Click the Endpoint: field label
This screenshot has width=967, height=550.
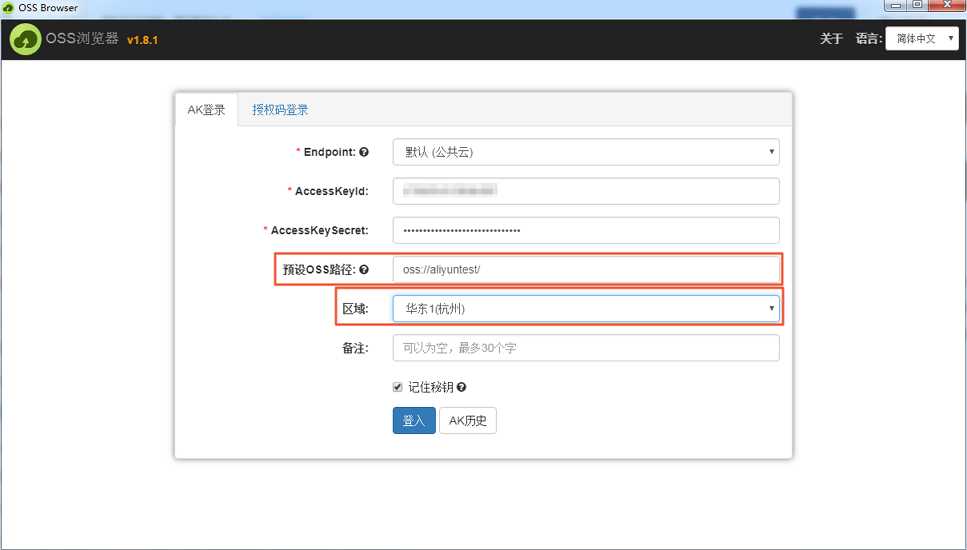[x=329, y=152]
